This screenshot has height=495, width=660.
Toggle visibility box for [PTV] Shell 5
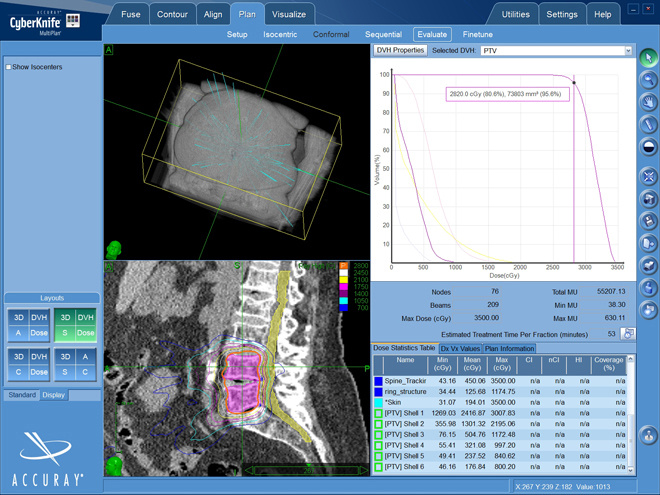378,456
